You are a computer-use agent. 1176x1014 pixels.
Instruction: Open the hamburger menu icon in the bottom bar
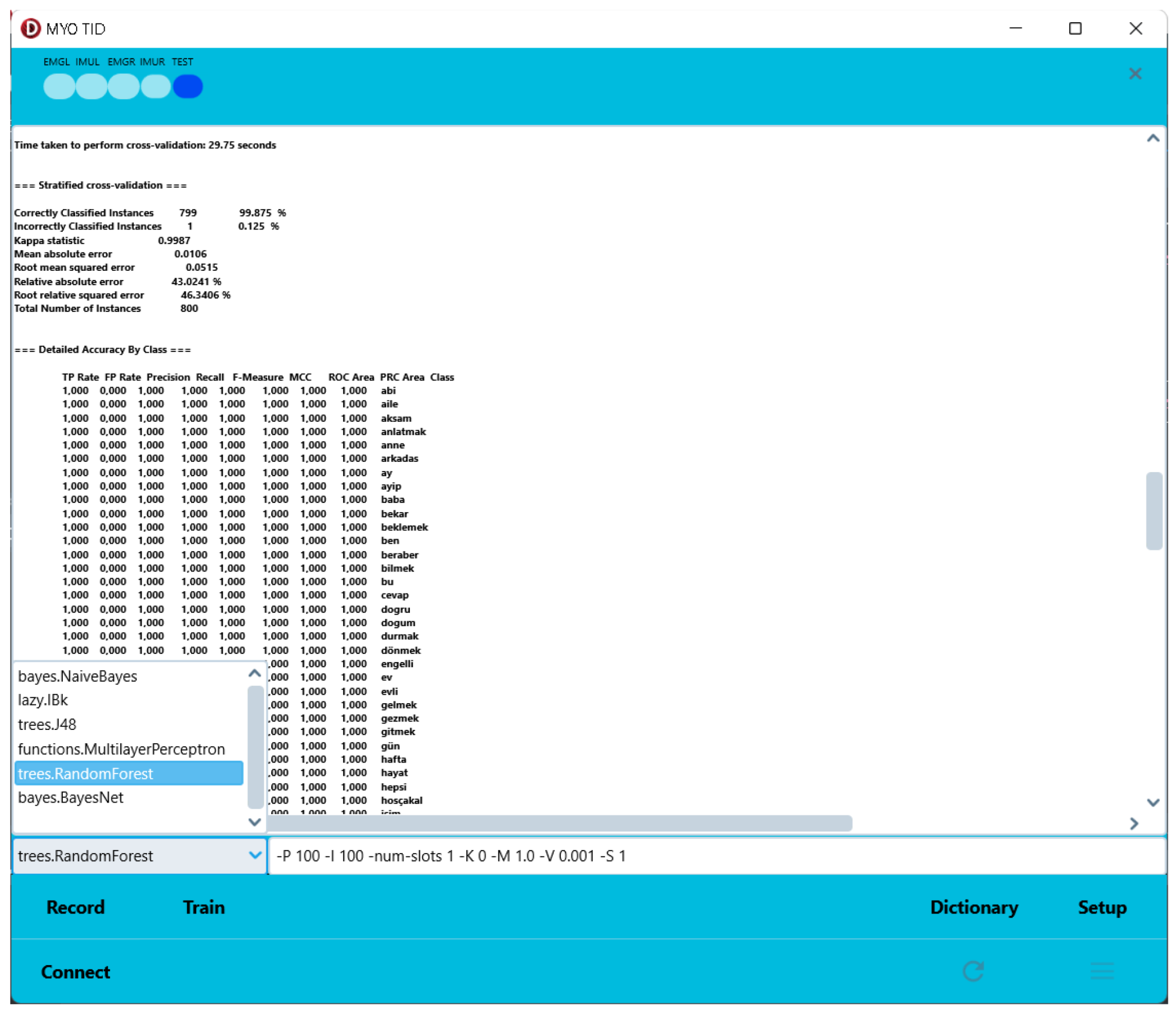[1102, 971]
